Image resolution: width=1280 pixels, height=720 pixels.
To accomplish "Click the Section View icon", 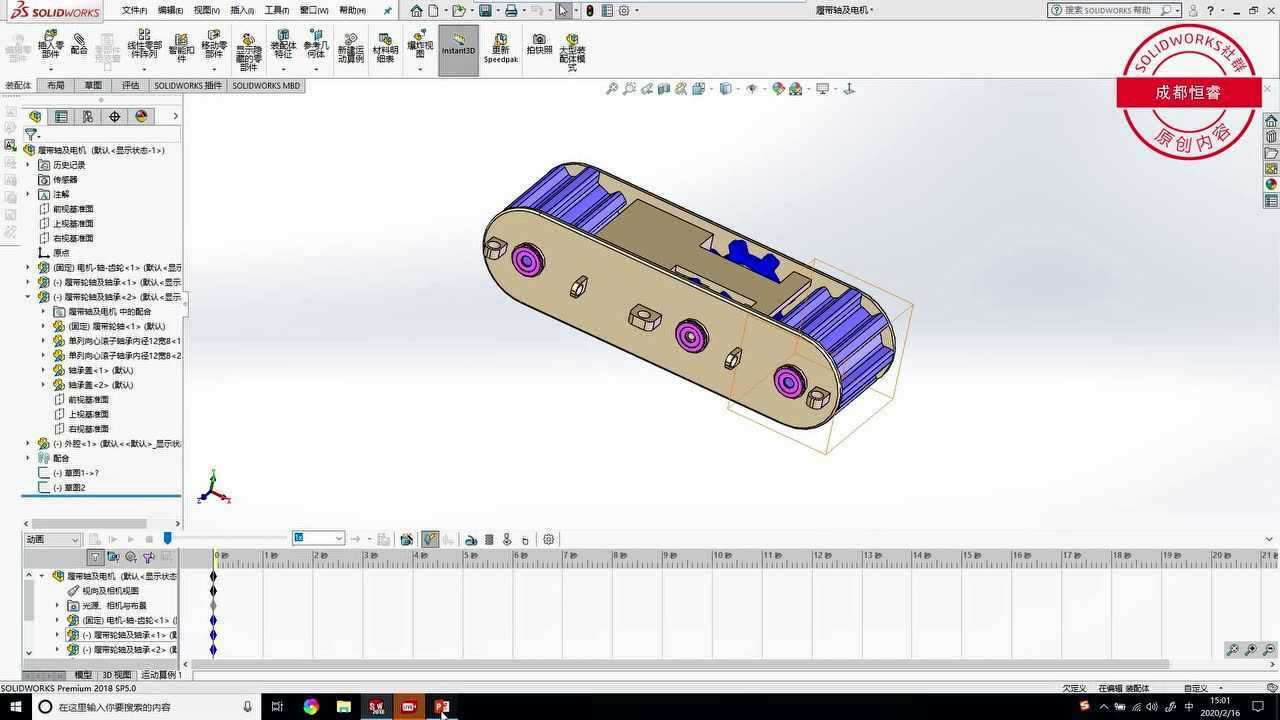I will coord(663,89).
